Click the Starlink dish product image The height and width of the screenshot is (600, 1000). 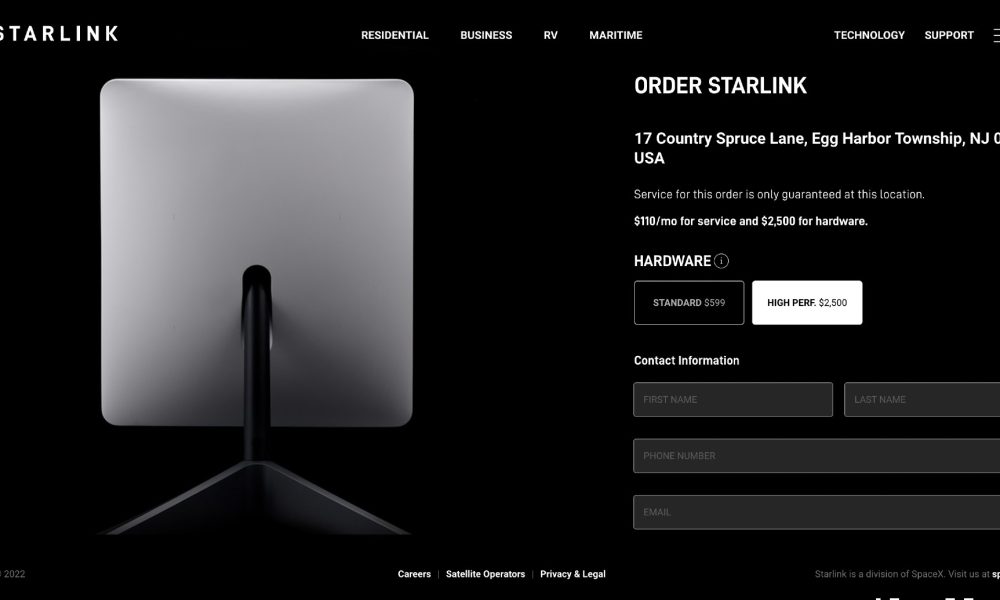click(x=256, y=306)
